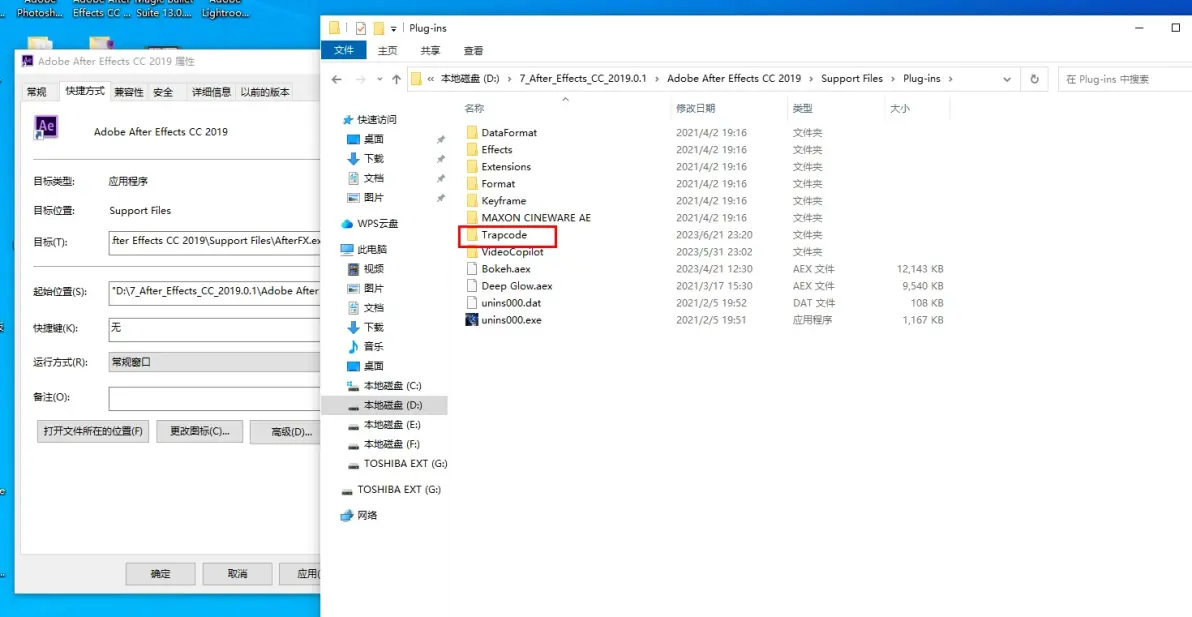Switch to 安全 tab in properties dialog

[x=163, y=92]
